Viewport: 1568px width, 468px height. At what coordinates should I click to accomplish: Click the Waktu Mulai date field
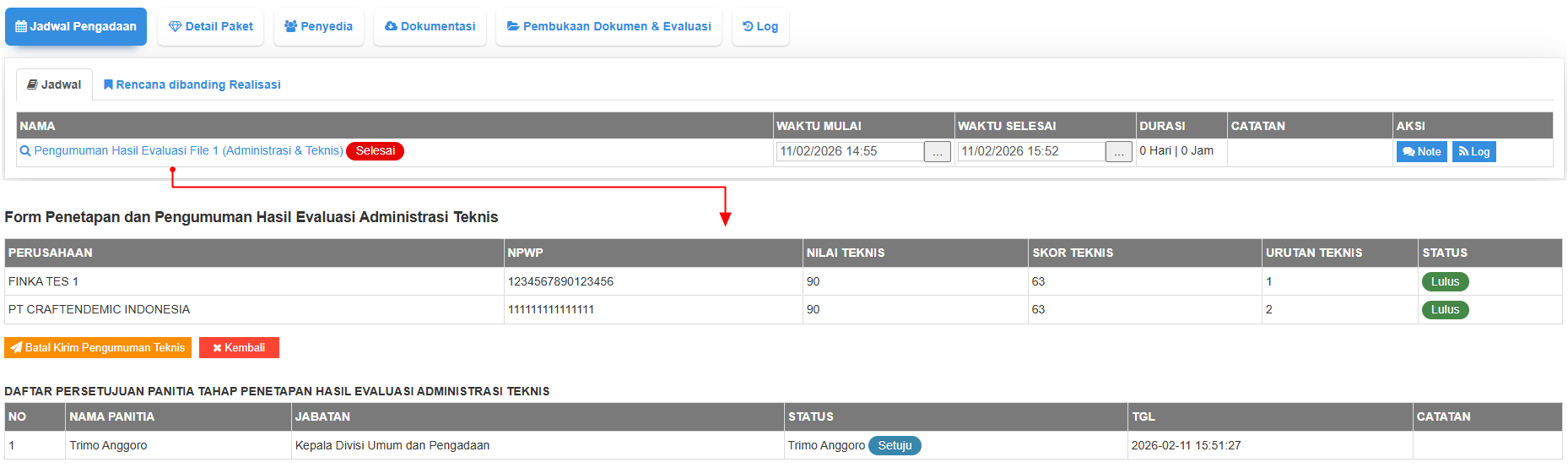coord(850,151)
